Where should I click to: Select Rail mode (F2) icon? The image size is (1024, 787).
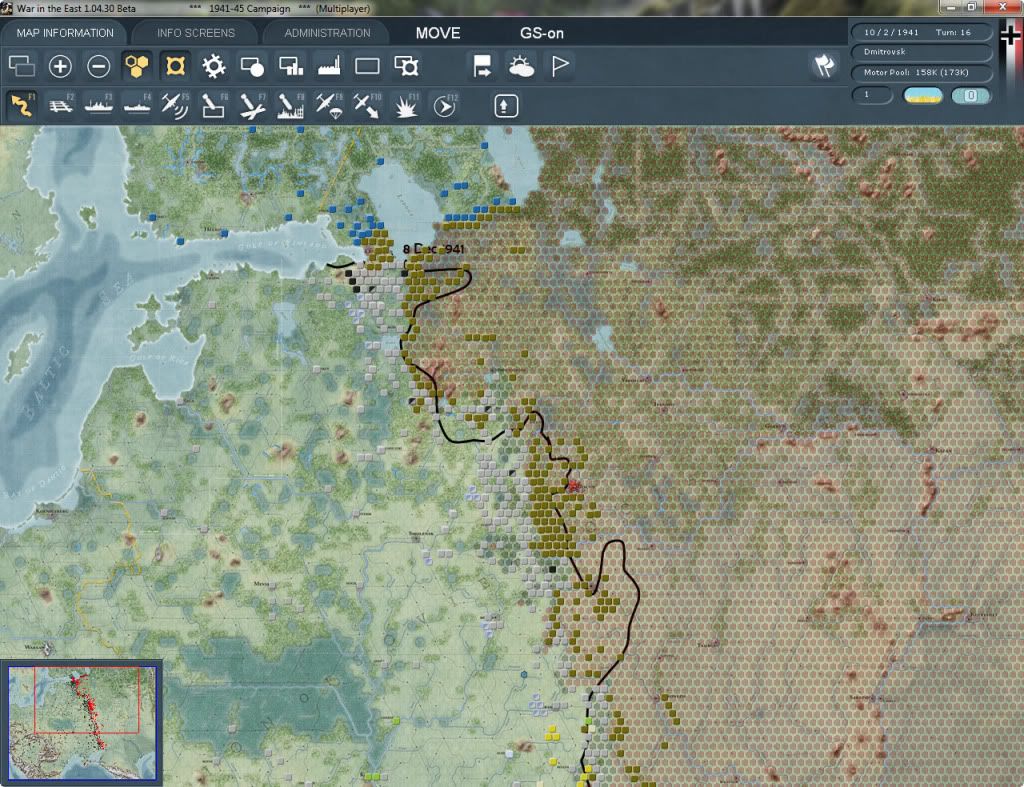coord(61,105)
